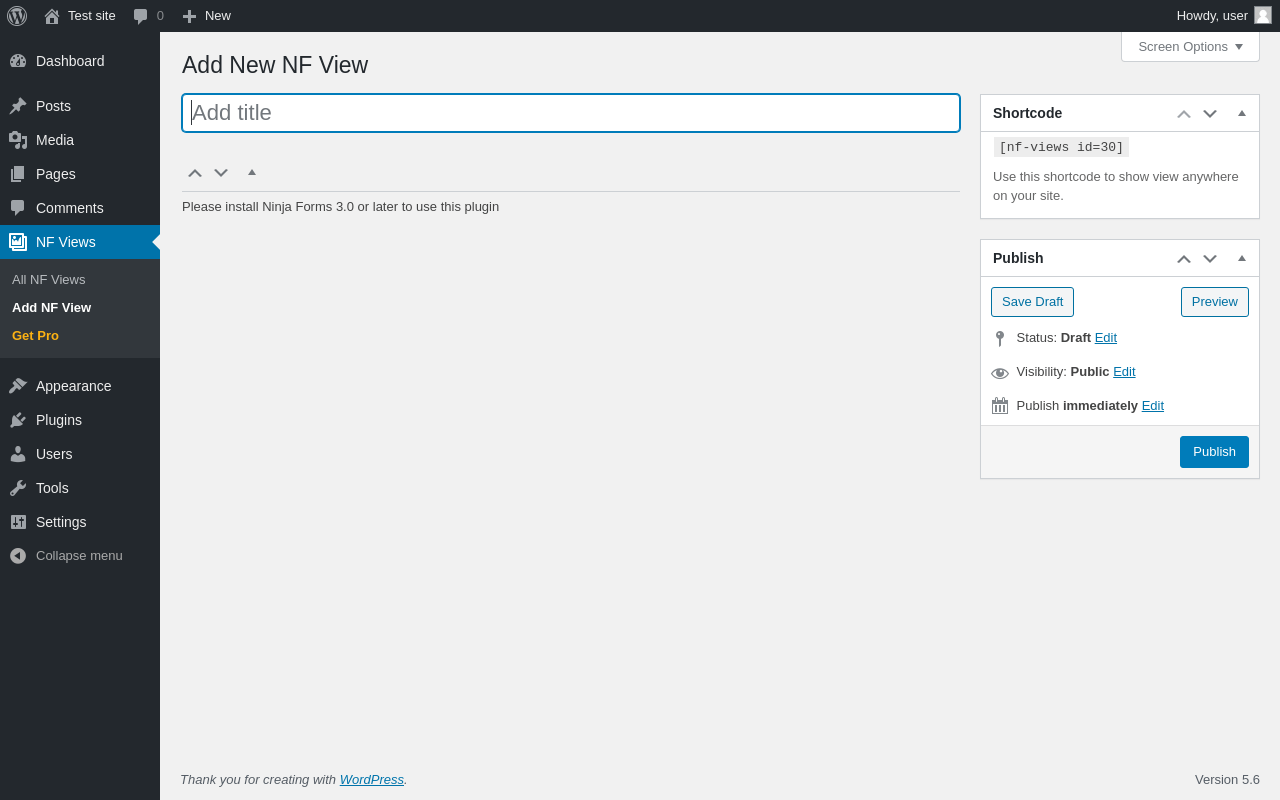The width and height of the screenshot is (1280, 800).
Task: Open the WordPress logo menu
Action: (17, 16)
